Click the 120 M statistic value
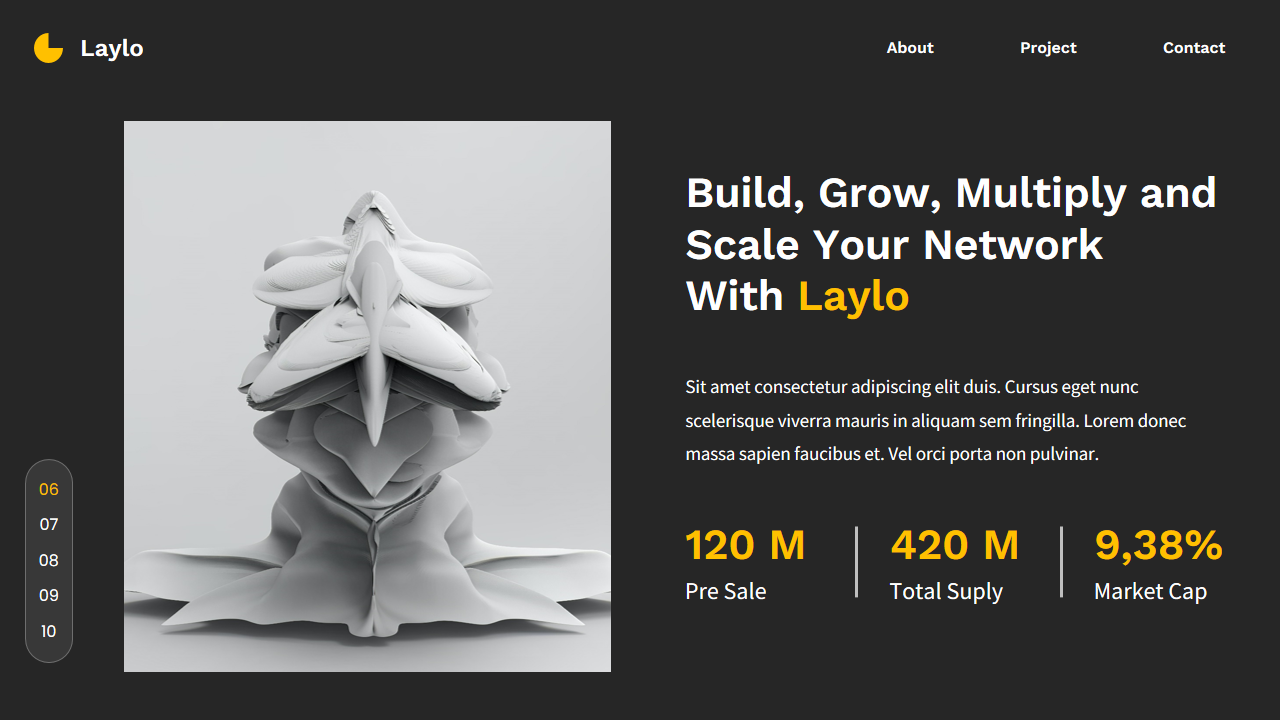The width and height of the screenshot is (1280, 720). (745, 545)
